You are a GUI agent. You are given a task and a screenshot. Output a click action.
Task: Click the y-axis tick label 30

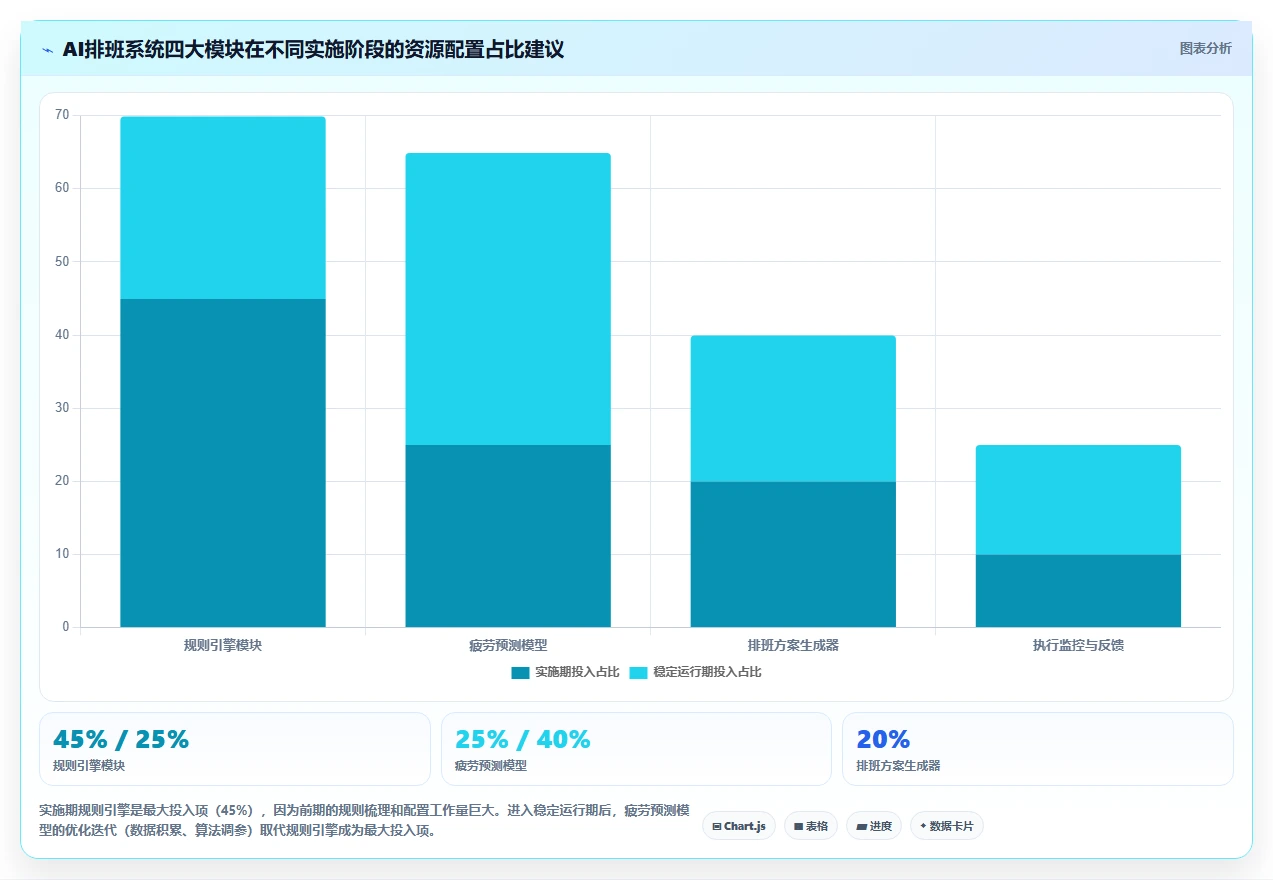(62, 408)
